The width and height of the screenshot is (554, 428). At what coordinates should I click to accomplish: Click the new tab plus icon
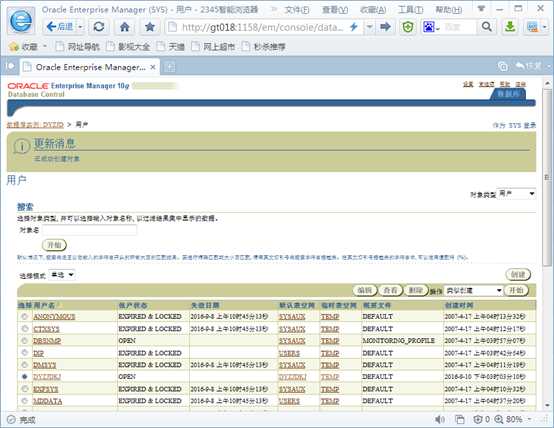pyautogui.click(x=170, y=67)
